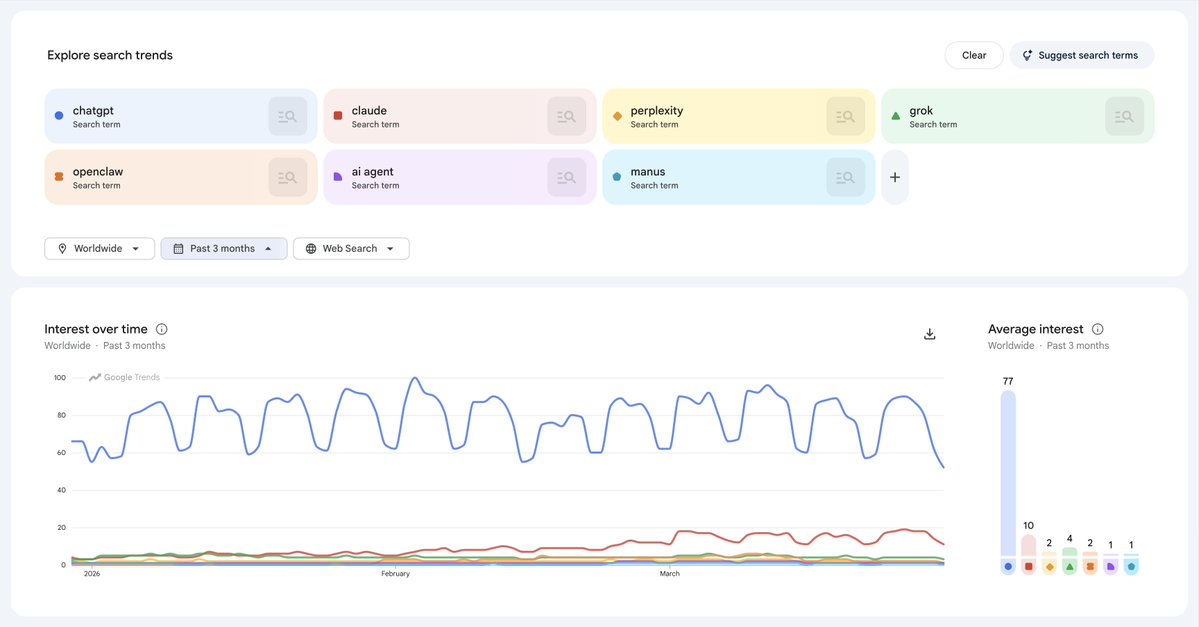1199x627 pixels.
Task: Click the '2026' axis label
Action: tap(92, 573)
